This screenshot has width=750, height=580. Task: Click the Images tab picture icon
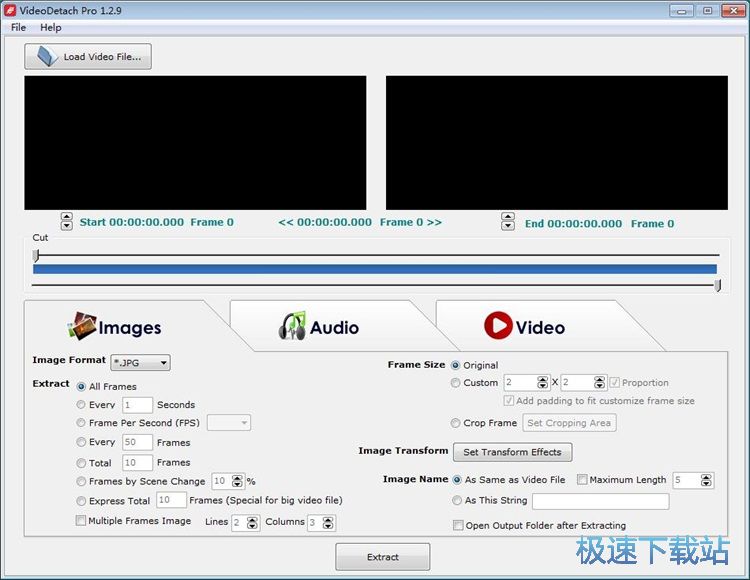coord(81,326)
